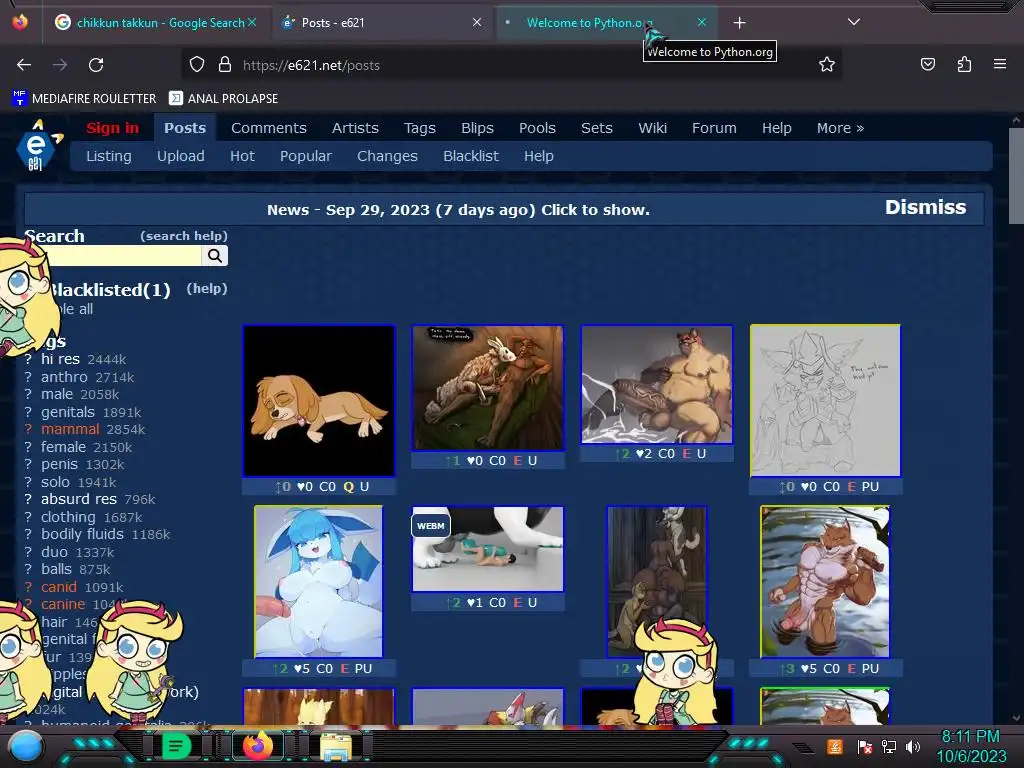Click the browser forward arrow

pos(60,65)
